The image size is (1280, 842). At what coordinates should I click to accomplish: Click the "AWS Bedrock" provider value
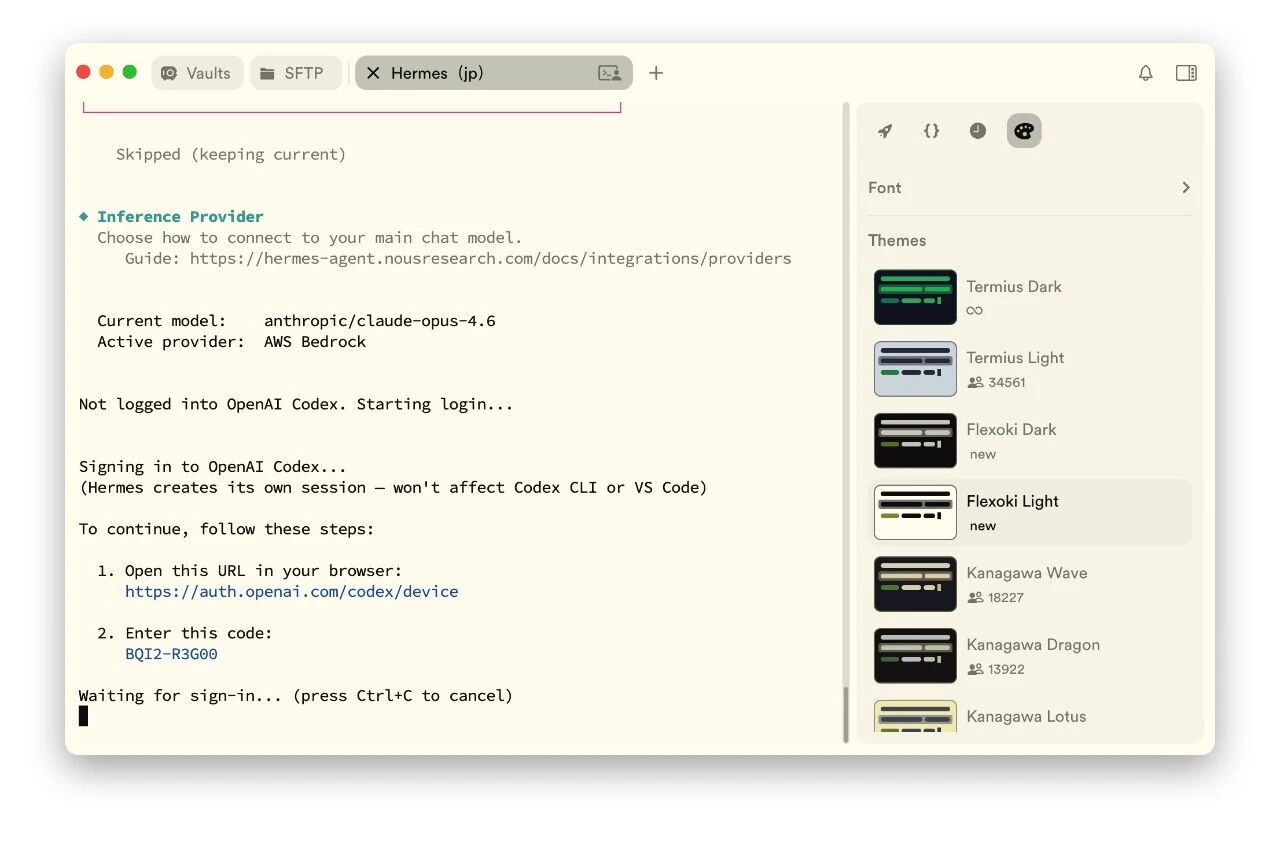pos(315,342)
